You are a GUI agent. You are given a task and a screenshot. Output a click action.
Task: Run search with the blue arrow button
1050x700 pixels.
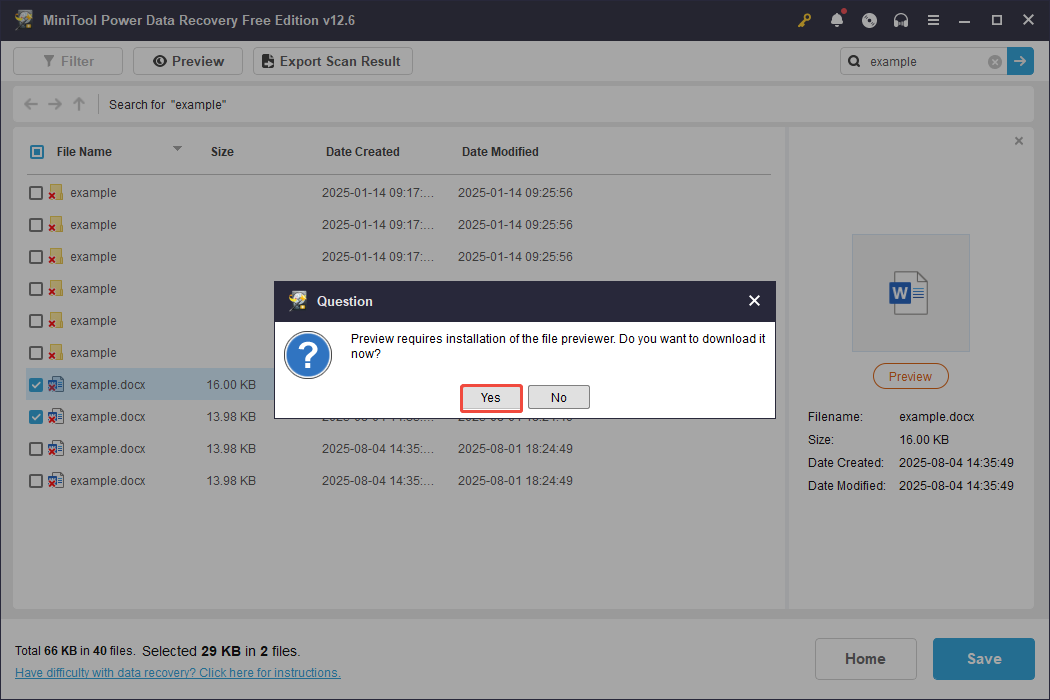point(1020,61)
